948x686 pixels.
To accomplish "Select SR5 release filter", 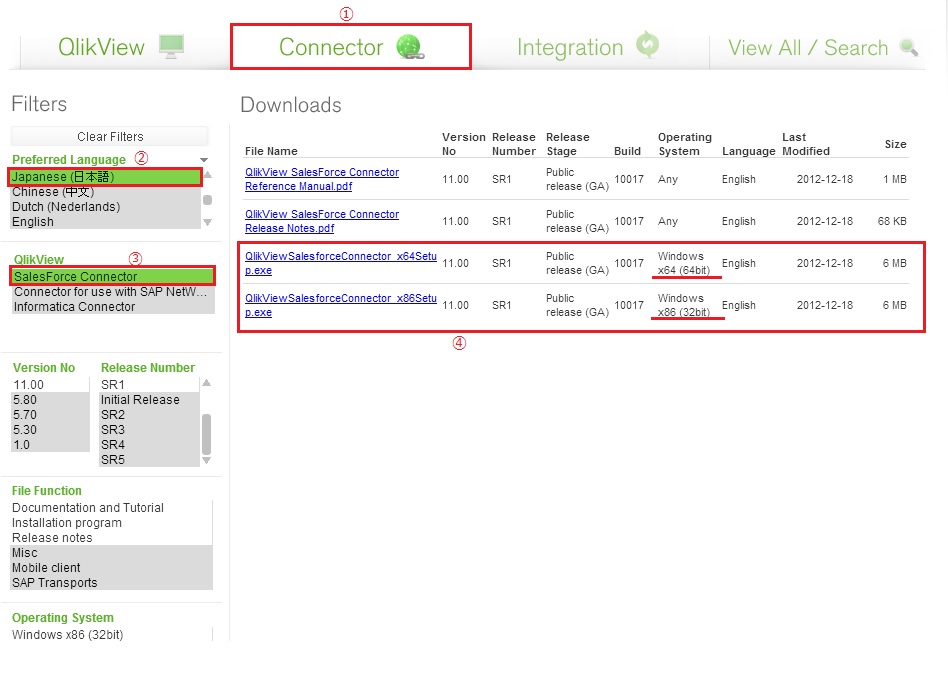I will pyautogui.click(x=149, y=459).
